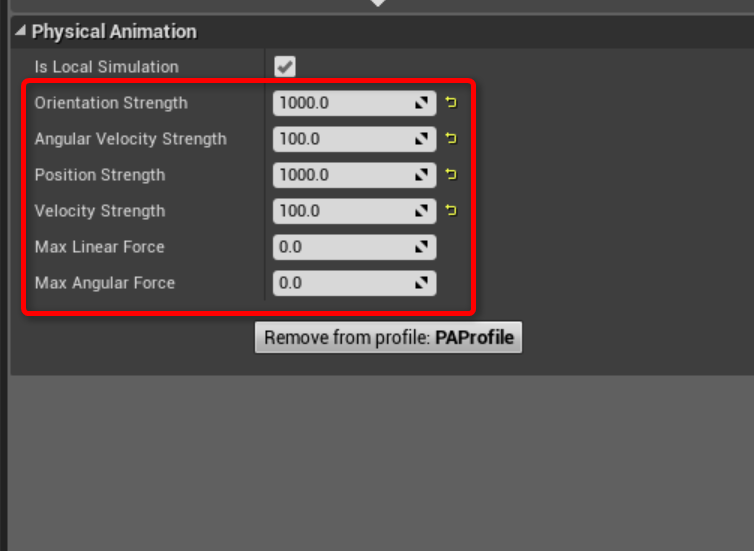Edit the Position Strength value field
The height and width of the screenshot is (551, 754).
tap(354, 175)
